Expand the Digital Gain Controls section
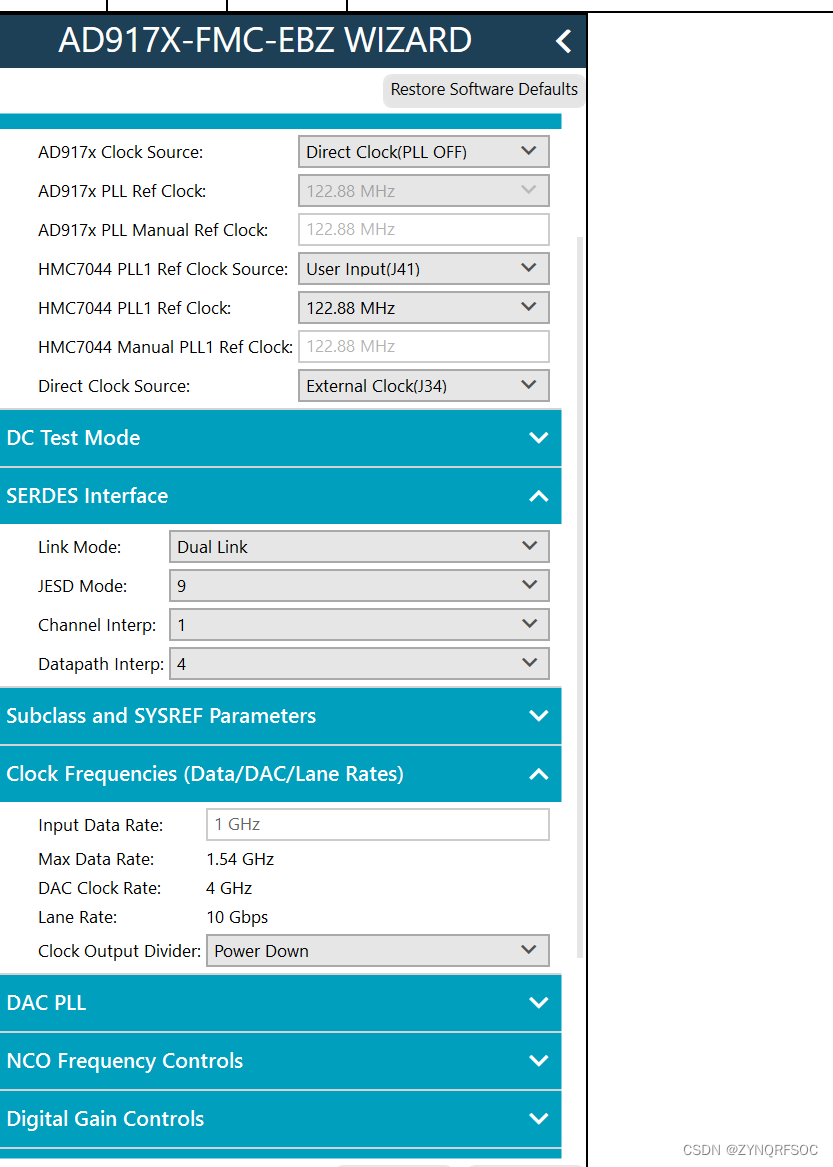 [281, 1119]
